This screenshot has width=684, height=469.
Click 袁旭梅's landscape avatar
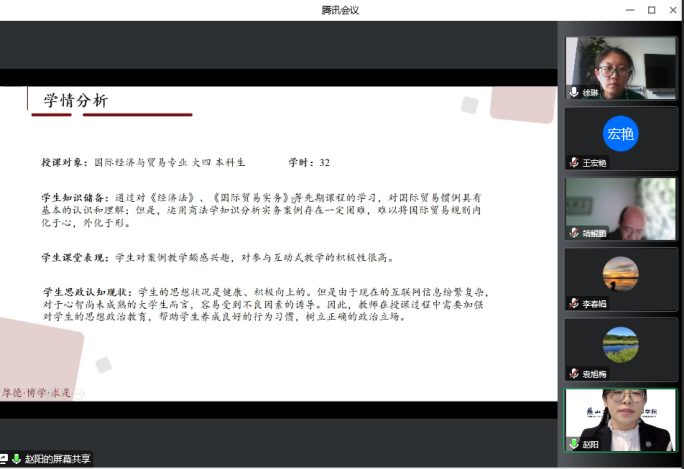[620, 344]
